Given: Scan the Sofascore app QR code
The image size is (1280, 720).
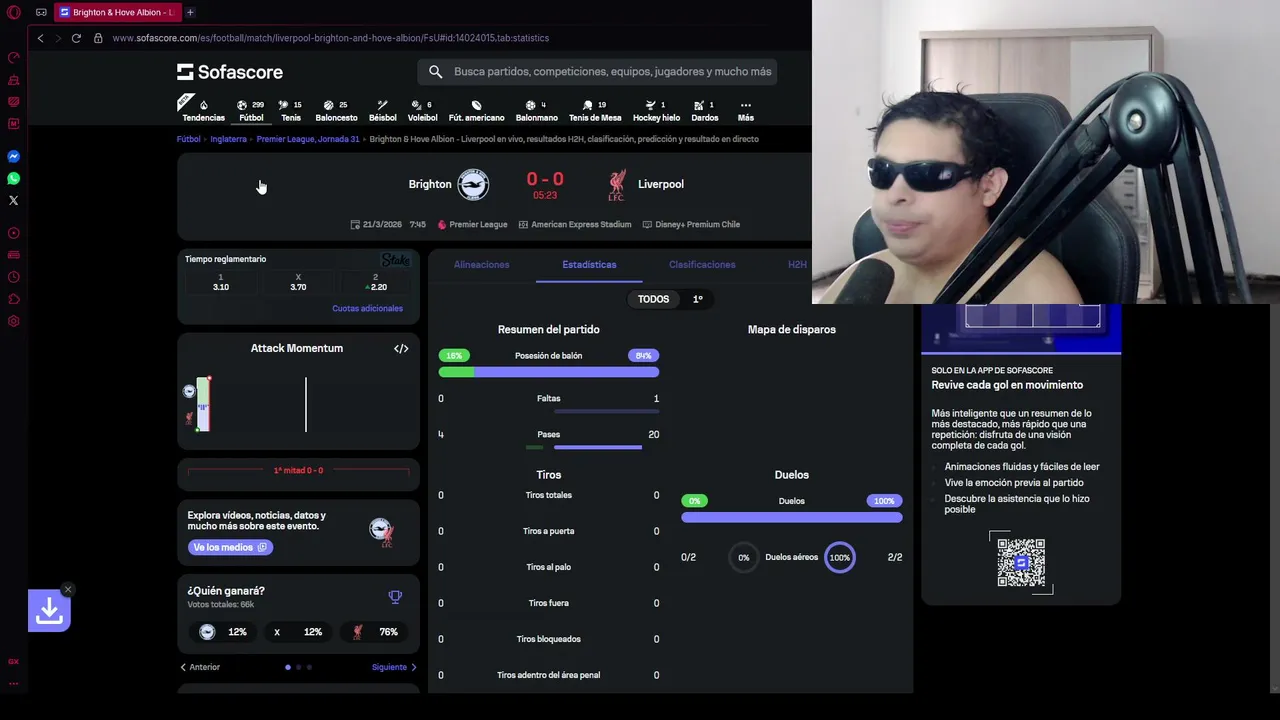Looking at the screenshot, I should pos(1021,562).
